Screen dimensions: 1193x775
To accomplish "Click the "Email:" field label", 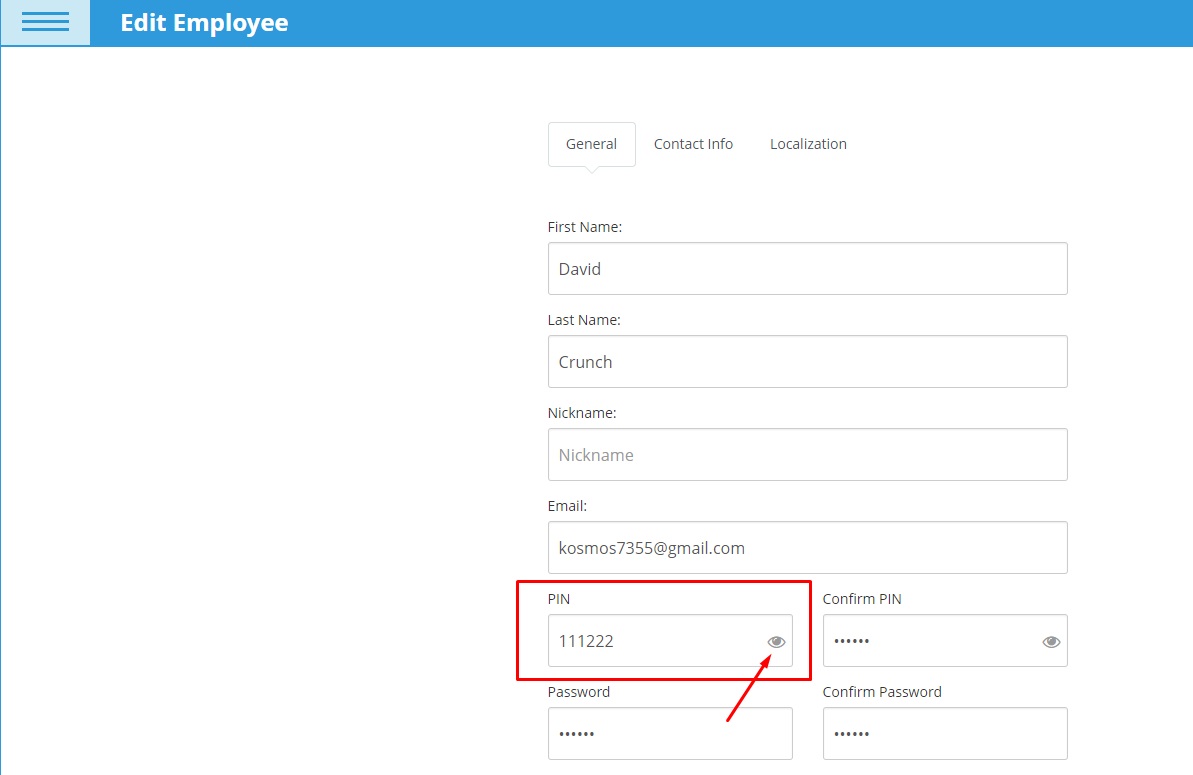I will click(x=567, y=506).
